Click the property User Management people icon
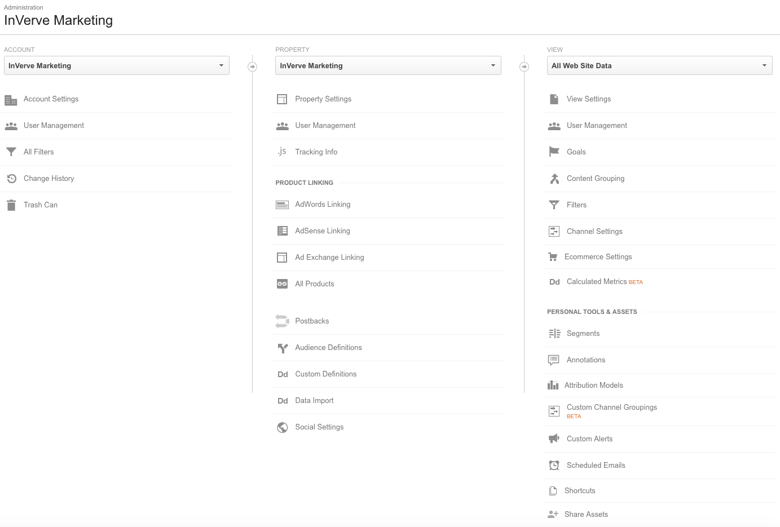The image size is (780, 527). pyautogui.click(x=282, y=126)
